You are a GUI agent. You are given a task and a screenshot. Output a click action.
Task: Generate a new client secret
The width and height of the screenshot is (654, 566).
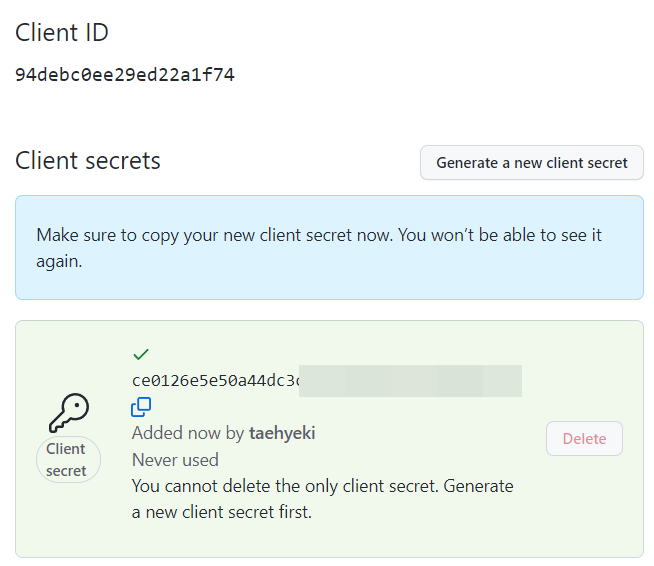[532, 163]
